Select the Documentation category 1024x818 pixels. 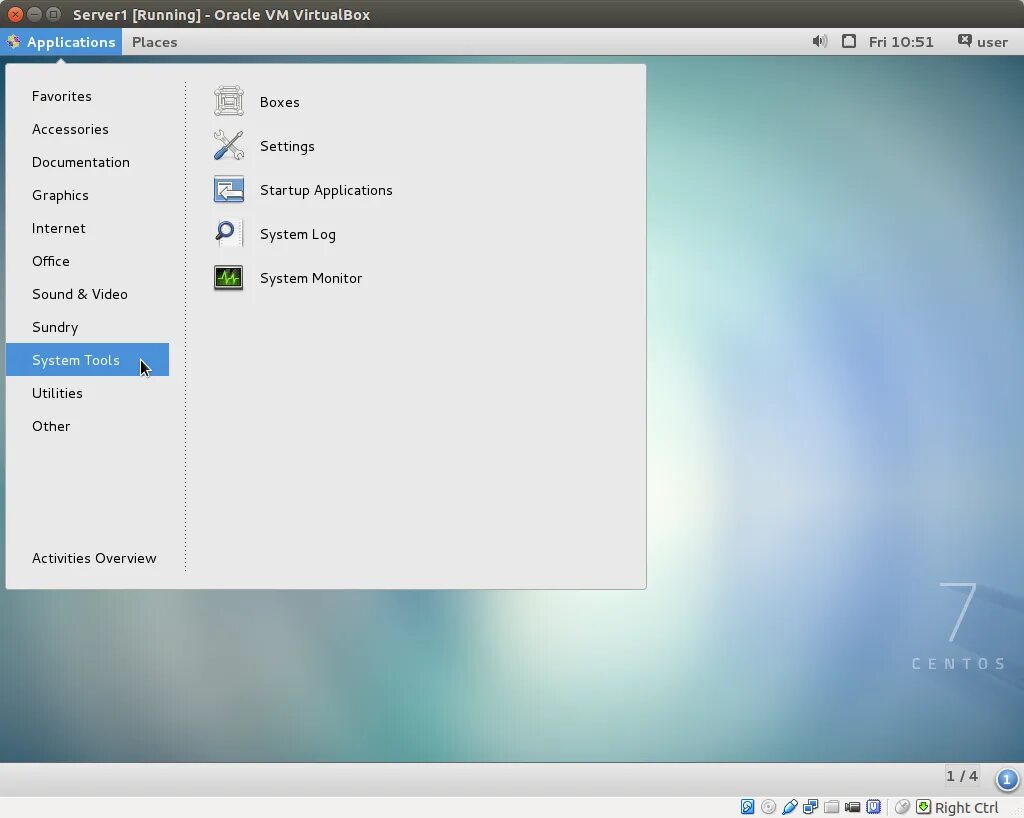point(88,162)
